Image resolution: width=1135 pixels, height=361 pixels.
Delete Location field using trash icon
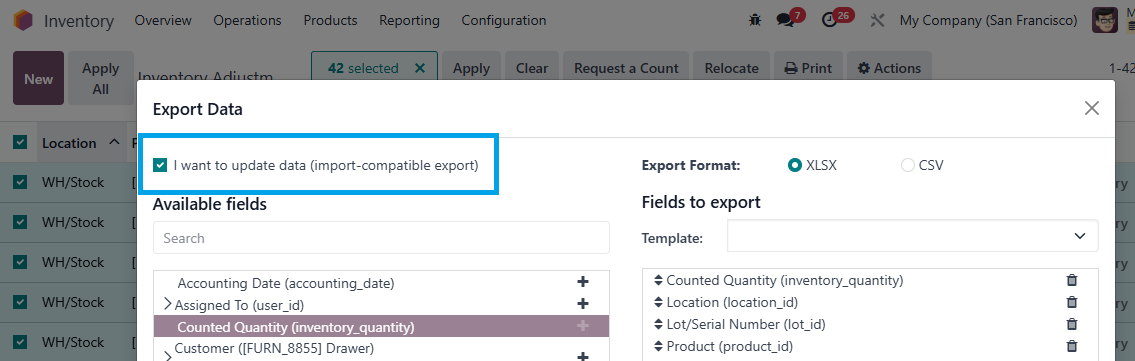(x=1072, y=302)
